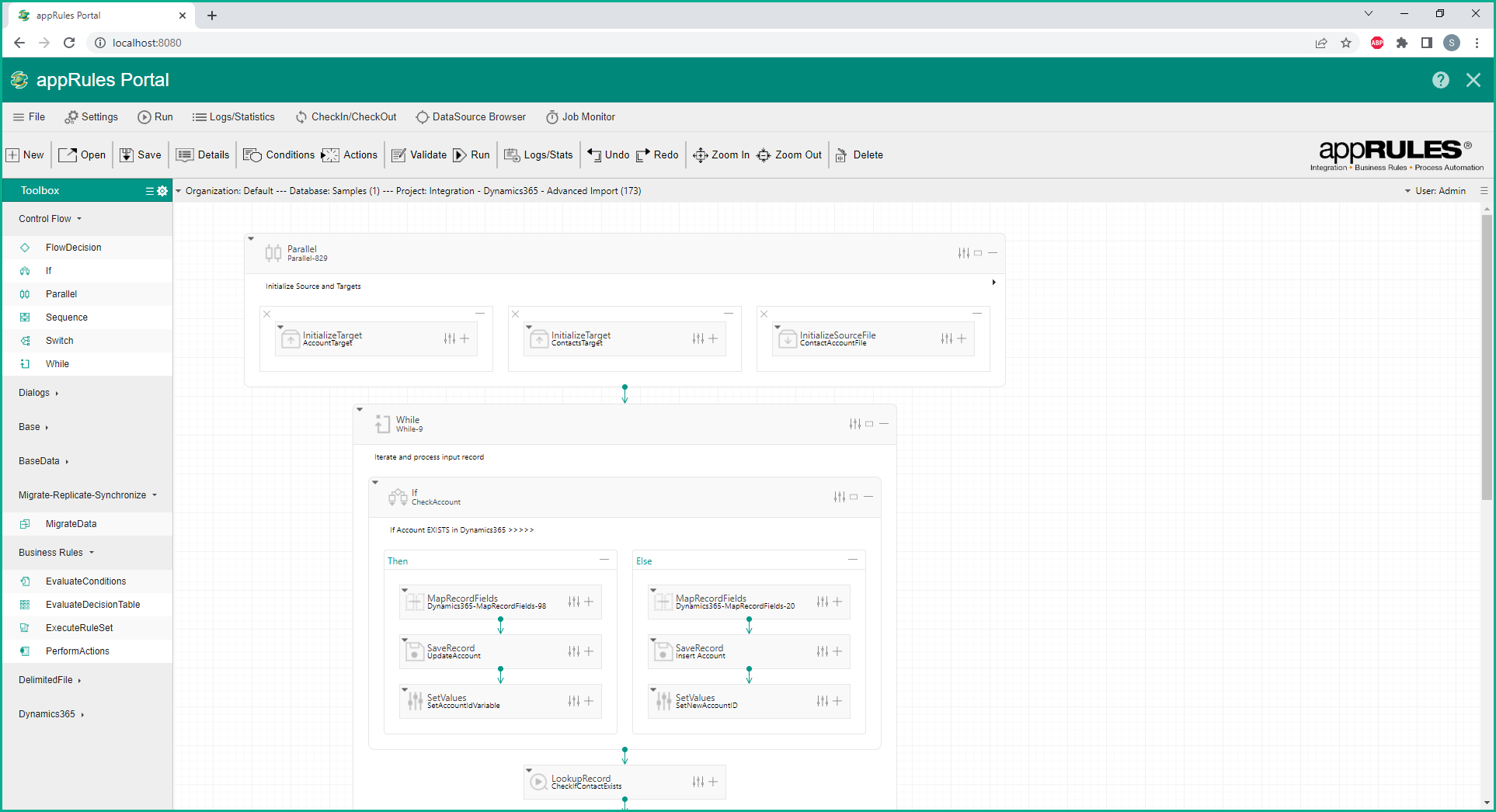Click the Save button
Image resolution: width=1496 pixels, height=812 pixels.
tap(141, 155)
